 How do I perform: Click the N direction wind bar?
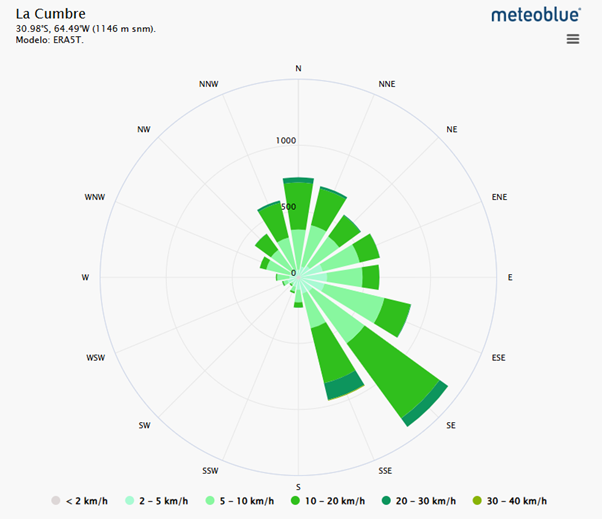point(298,200)
